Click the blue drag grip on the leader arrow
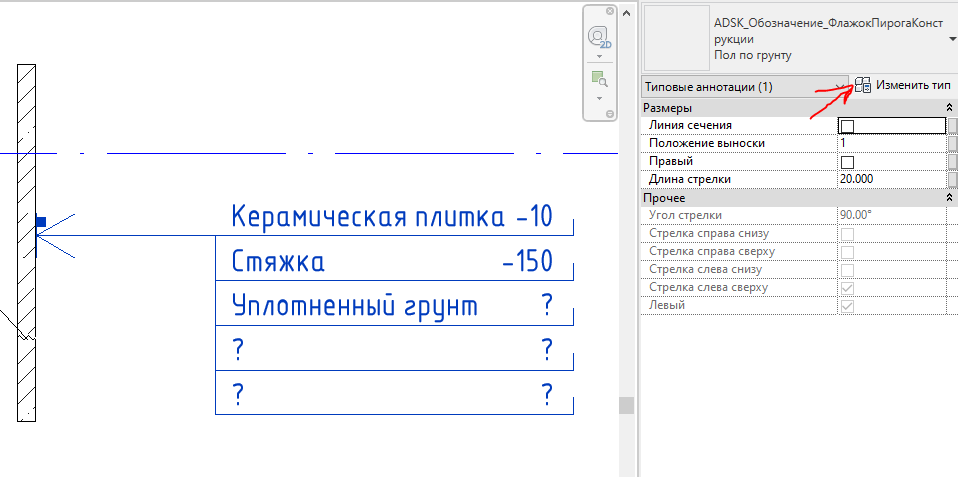The height and width of the screenshot is (477, 958). 41,222
